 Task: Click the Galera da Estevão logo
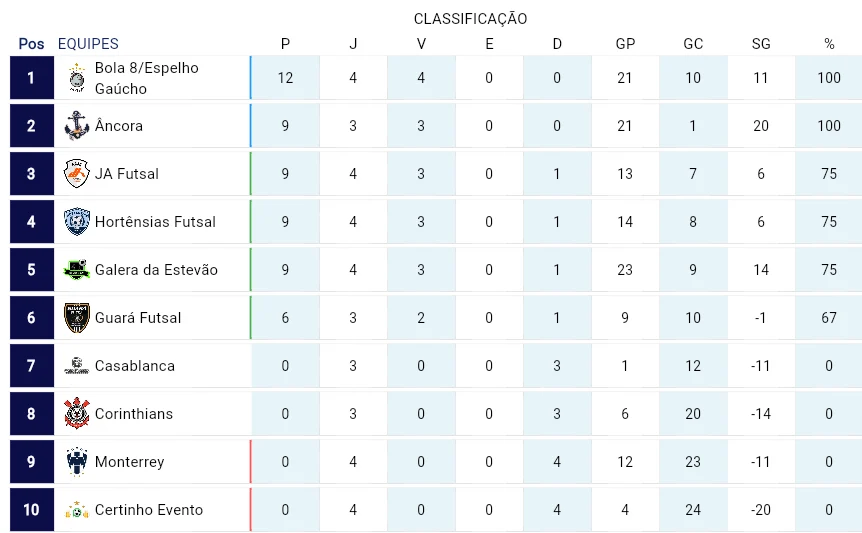click(77, 269)
